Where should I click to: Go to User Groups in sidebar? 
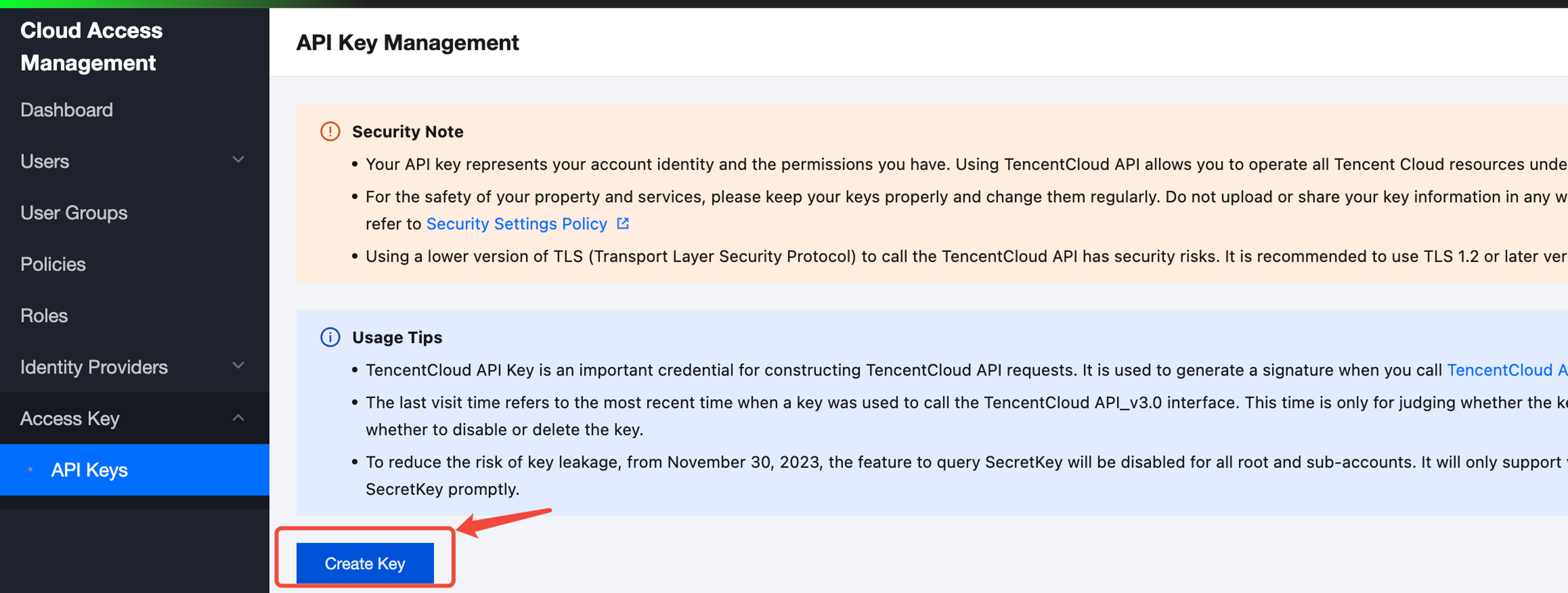[x=74, y=212]
